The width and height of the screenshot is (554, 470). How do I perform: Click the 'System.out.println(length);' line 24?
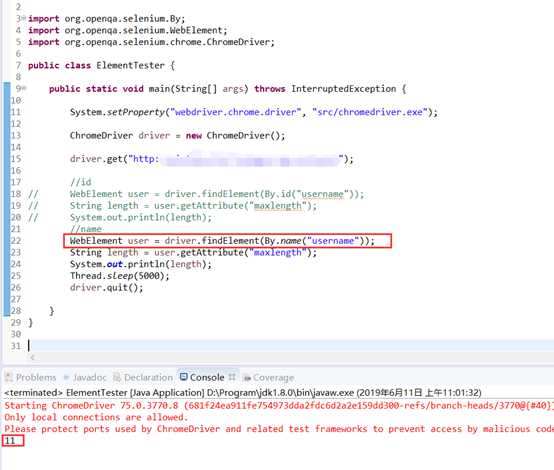[x=141, y=264]
